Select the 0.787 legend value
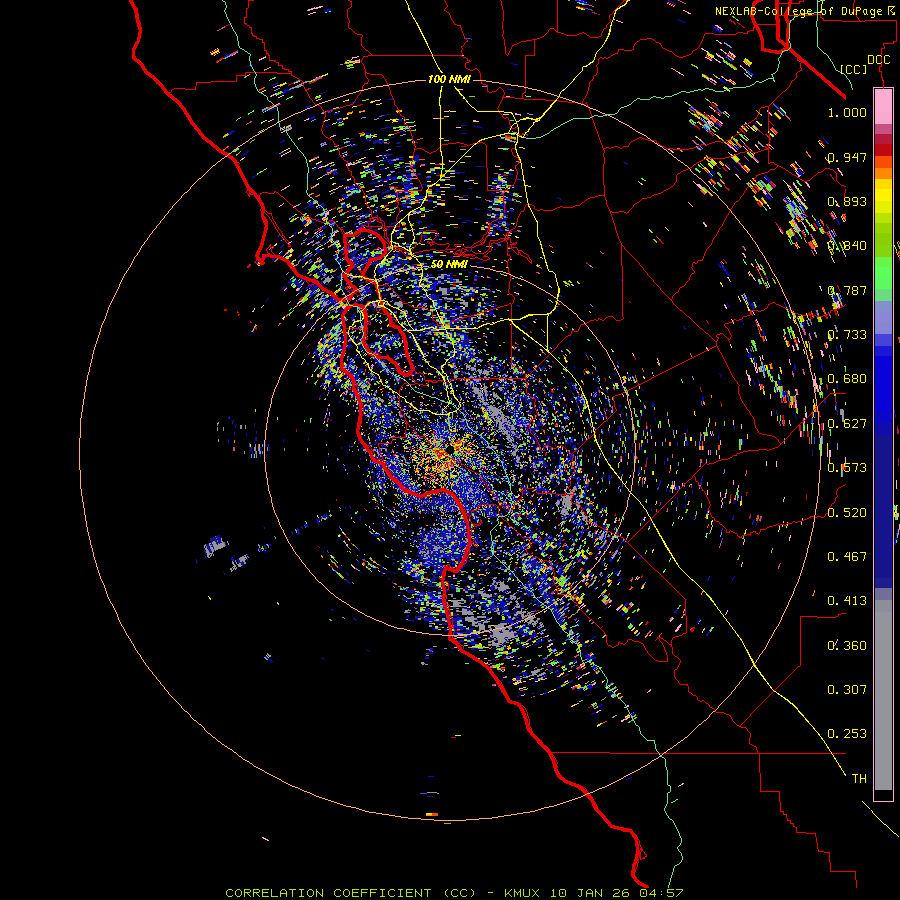This screenshot has height=900, width=900. click(x=847, y=290)
